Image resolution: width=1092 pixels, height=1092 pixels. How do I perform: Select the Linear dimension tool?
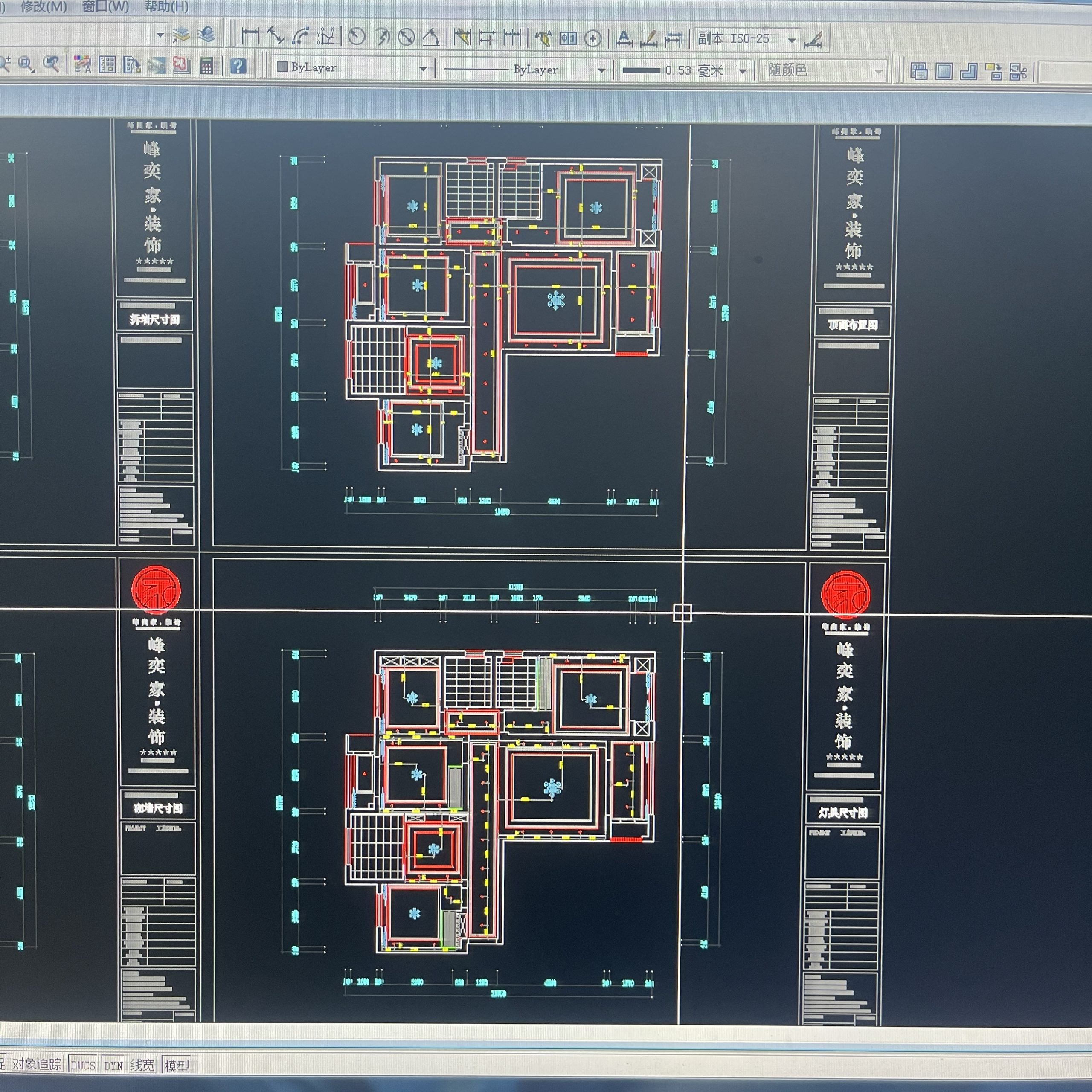(250, 36)
